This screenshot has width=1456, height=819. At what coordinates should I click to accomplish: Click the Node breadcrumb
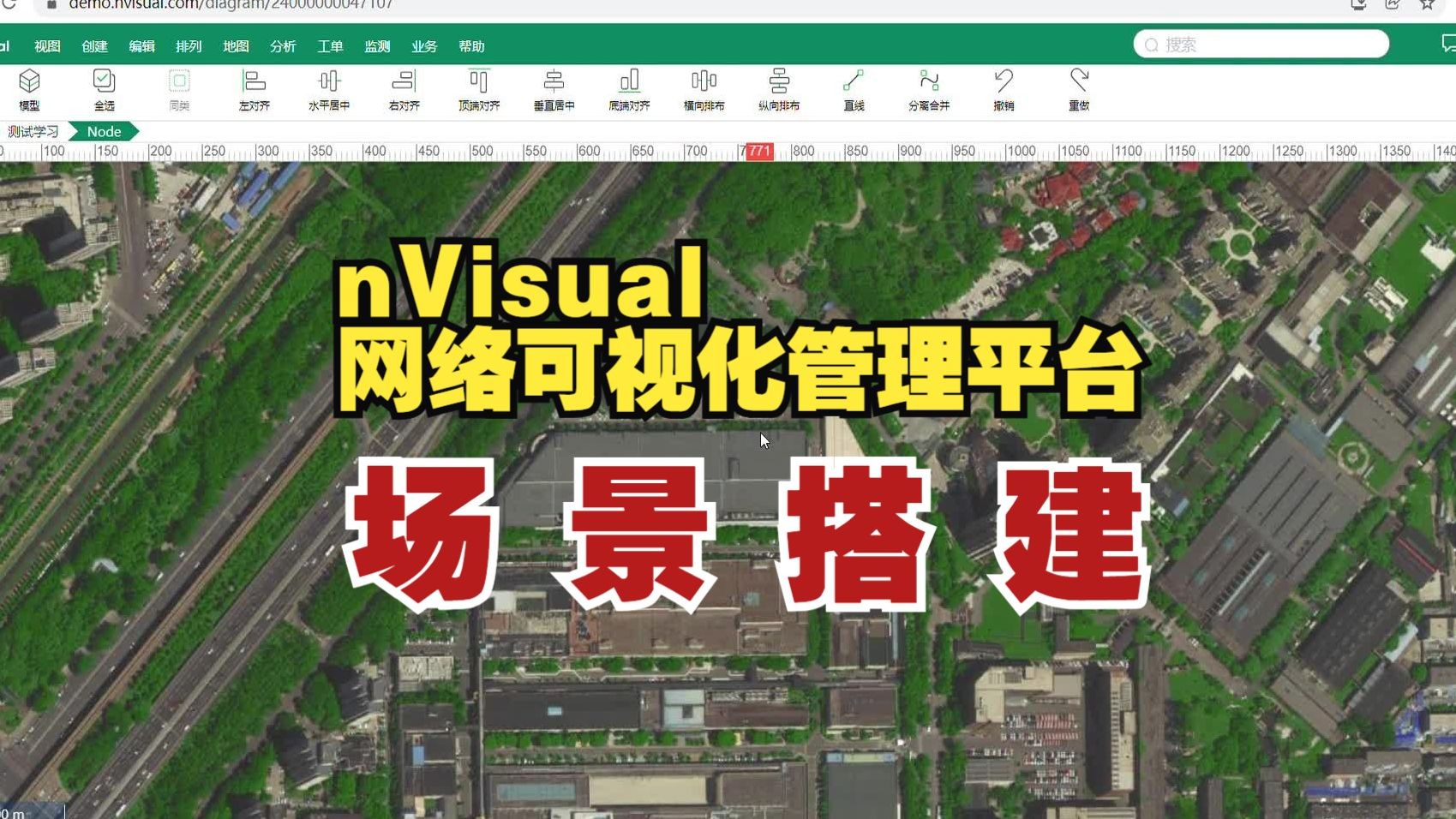(104, 131)
